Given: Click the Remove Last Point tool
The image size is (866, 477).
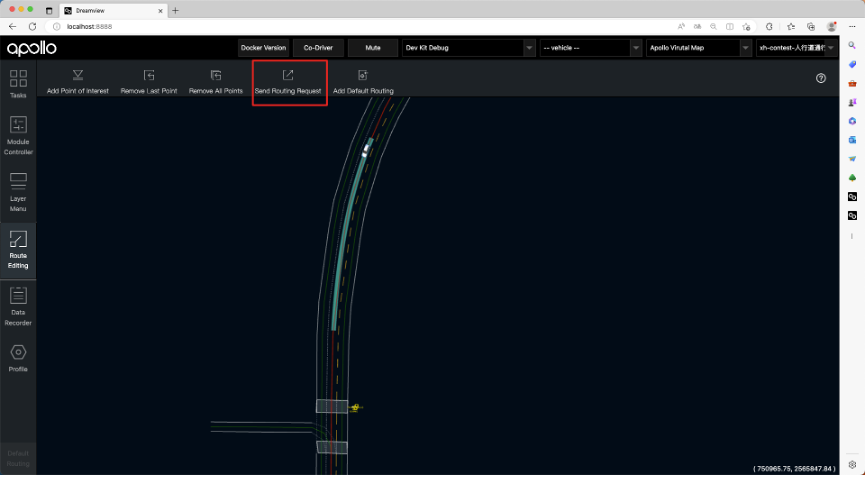Looking at the screenshot, I should coord(149,82).
